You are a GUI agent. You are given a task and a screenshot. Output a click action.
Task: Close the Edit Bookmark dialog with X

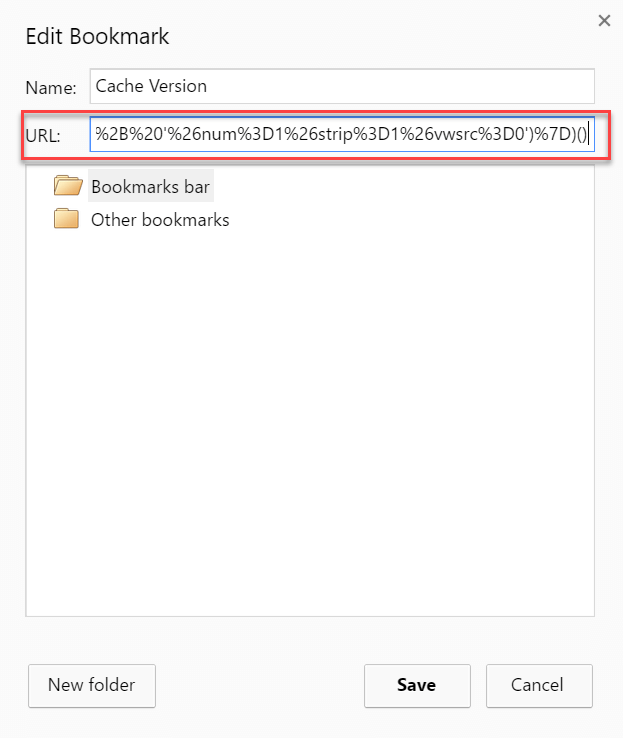(604, 20)
